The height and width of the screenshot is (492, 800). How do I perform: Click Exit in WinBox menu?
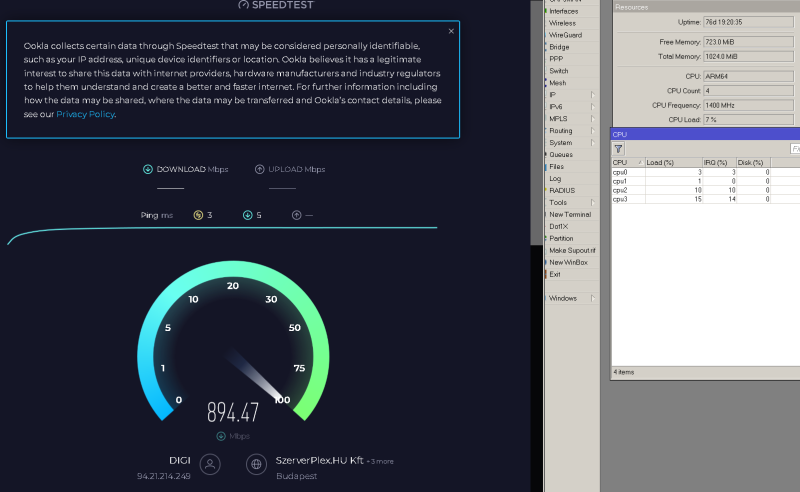pos(555,274)
